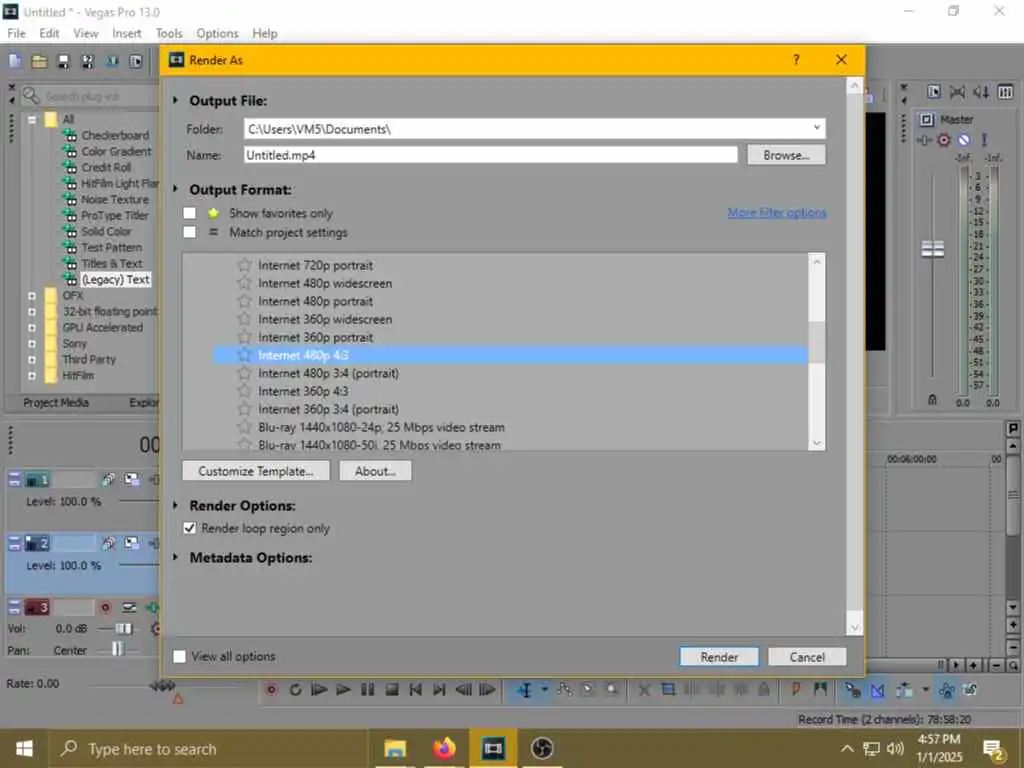Click the Trim crop icon in editing toolbar
Image resolution: width=1024 pixels, height=768 pixels.
click(668, 690)
